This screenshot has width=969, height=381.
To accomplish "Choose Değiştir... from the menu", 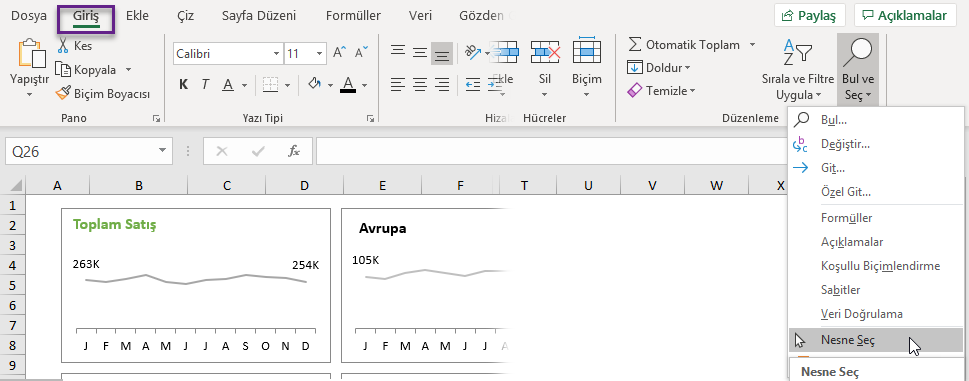I will coord(876,144).
